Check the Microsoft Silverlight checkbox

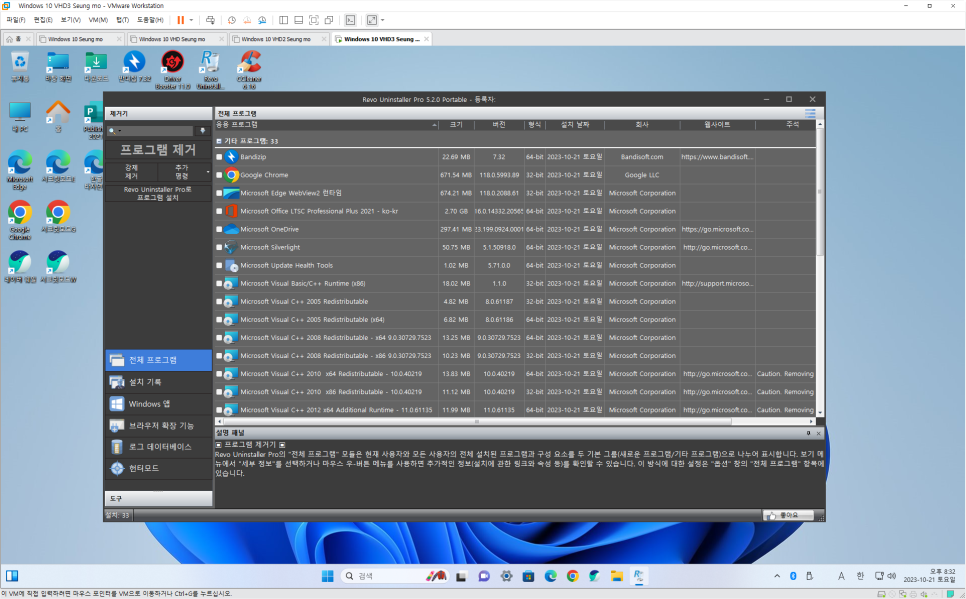(219, 247)
